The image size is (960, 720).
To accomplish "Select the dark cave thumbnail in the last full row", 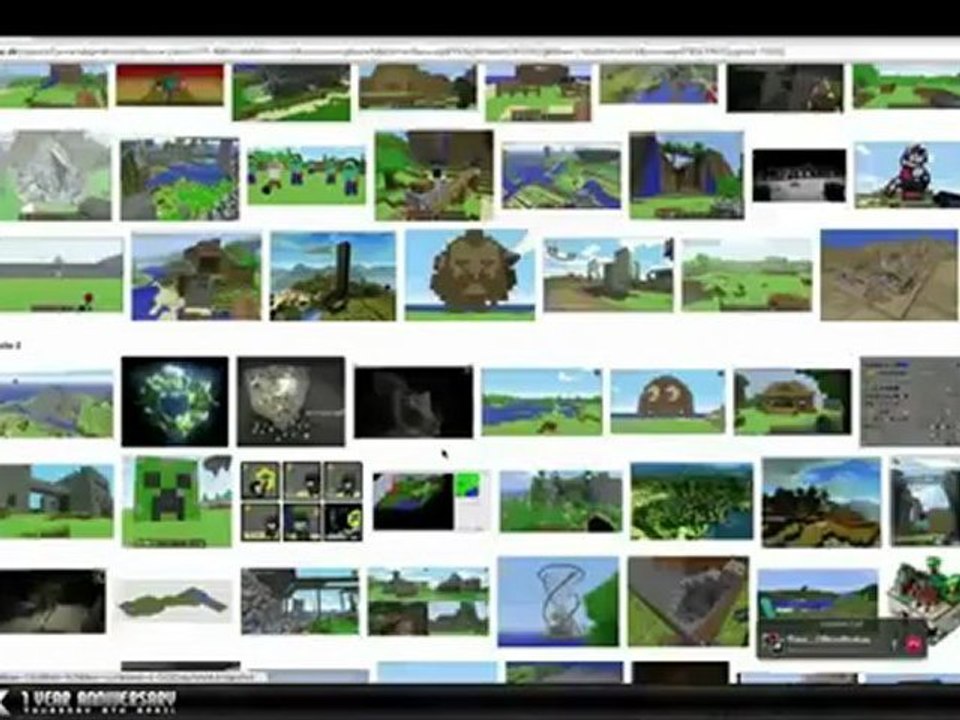I will tap(53, 601).
